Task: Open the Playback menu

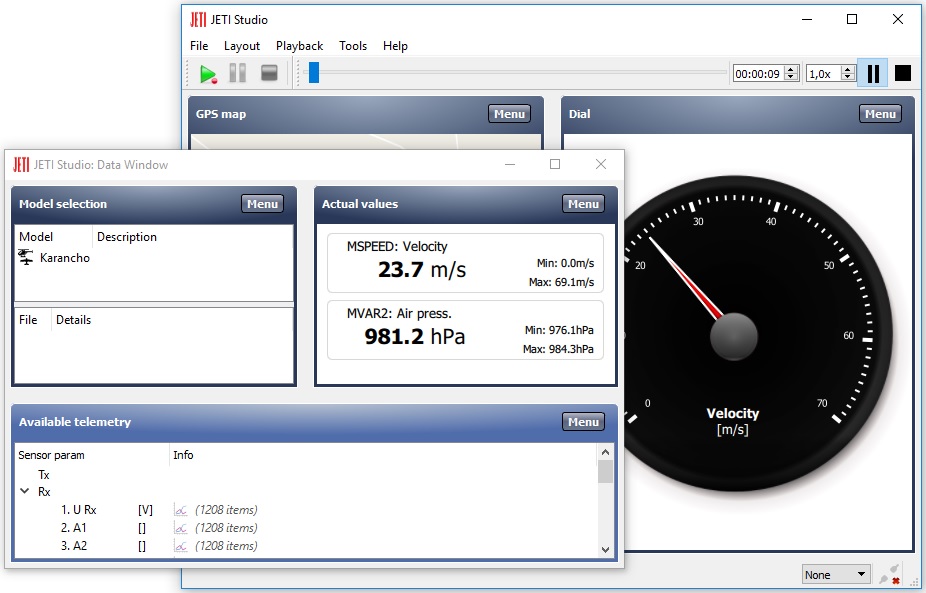Action: point(299,46)
